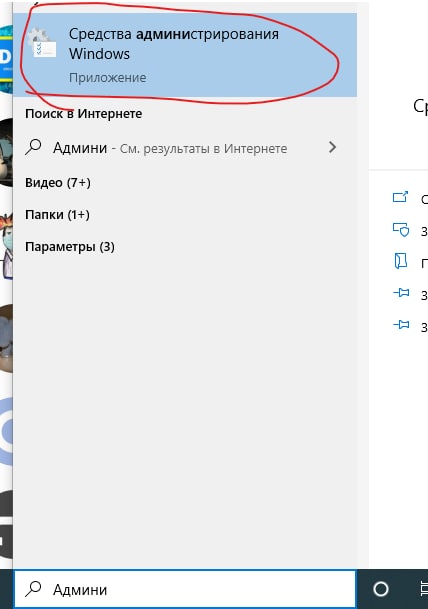
Task: Focus the taskbar search field with Админи
Action: [185, 589]
